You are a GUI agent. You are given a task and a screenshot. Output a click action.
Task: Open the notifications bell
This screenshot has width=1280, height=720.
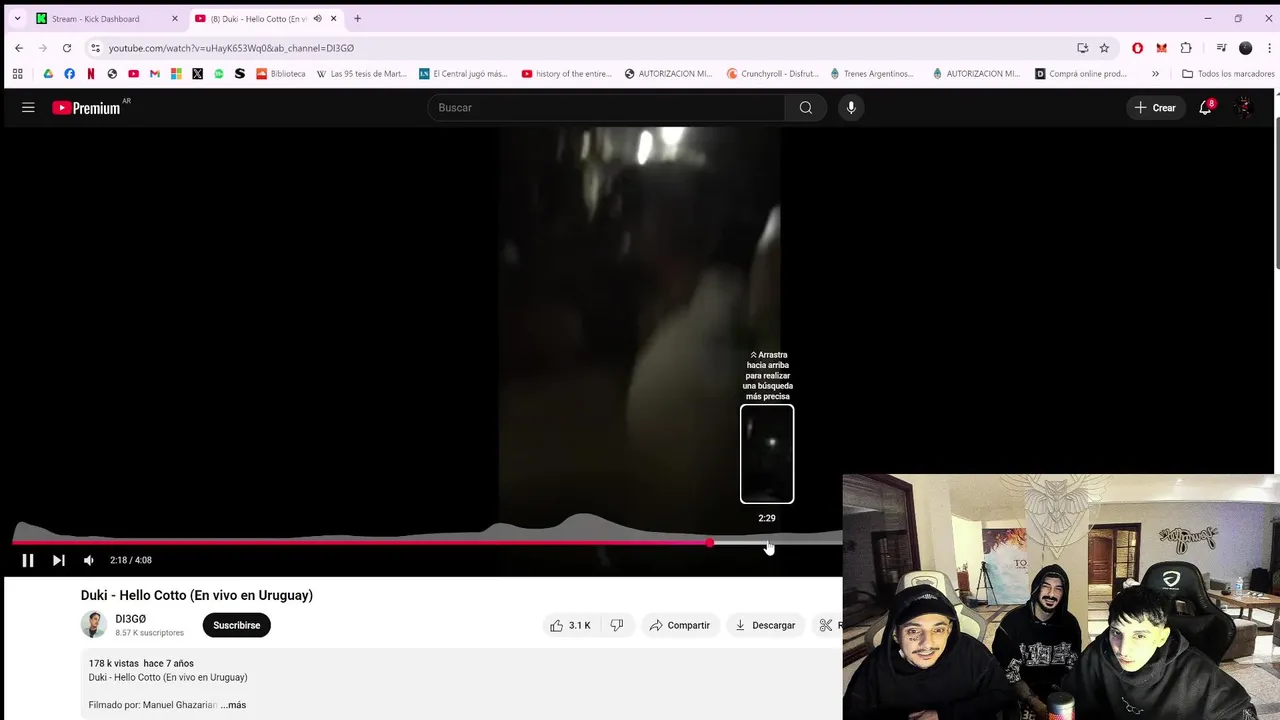pyautogui.click(x=1206, y=107)
